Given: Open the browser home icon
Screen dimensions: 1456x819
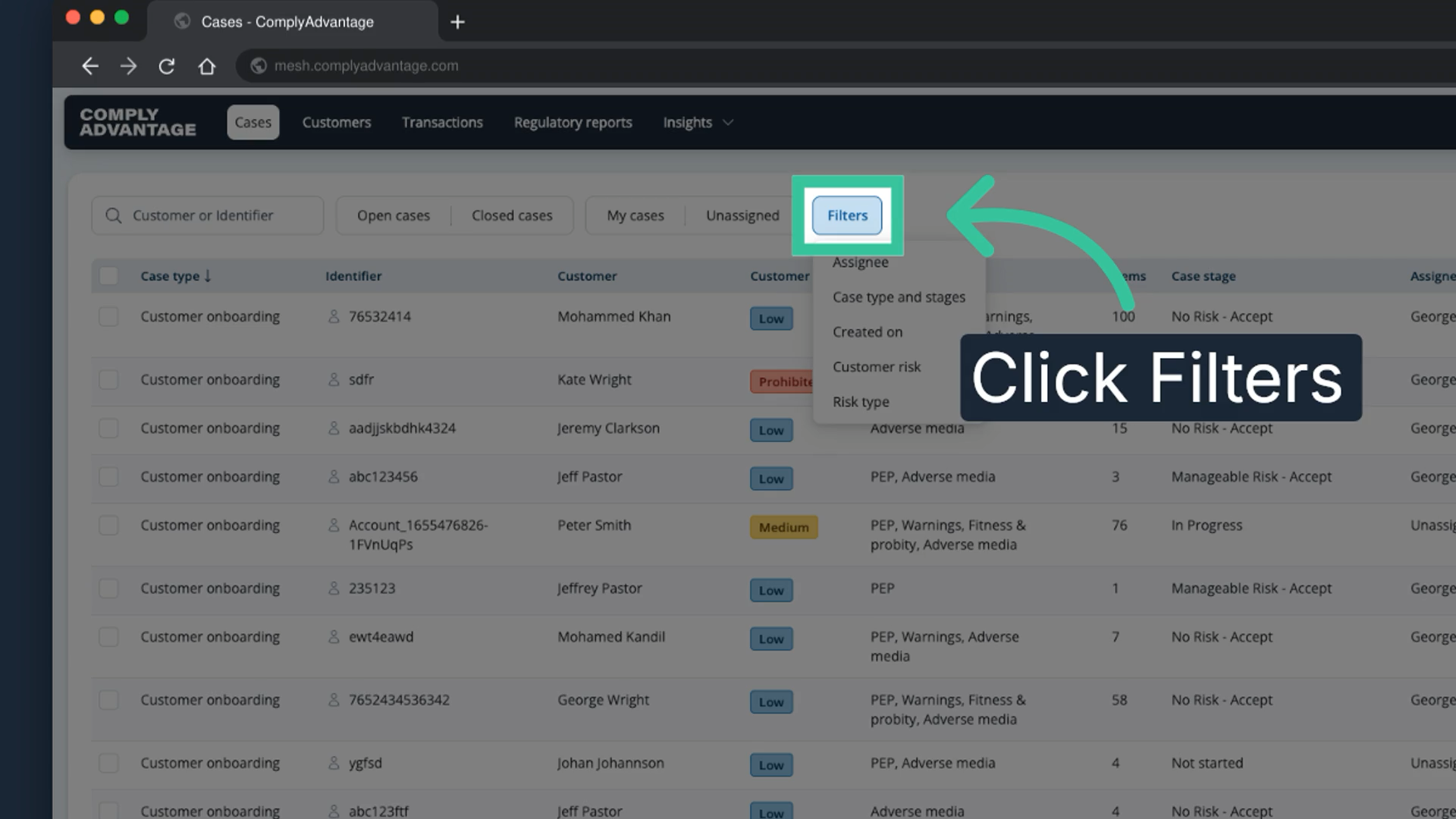Looking at the screenshot, I should 206,66.
